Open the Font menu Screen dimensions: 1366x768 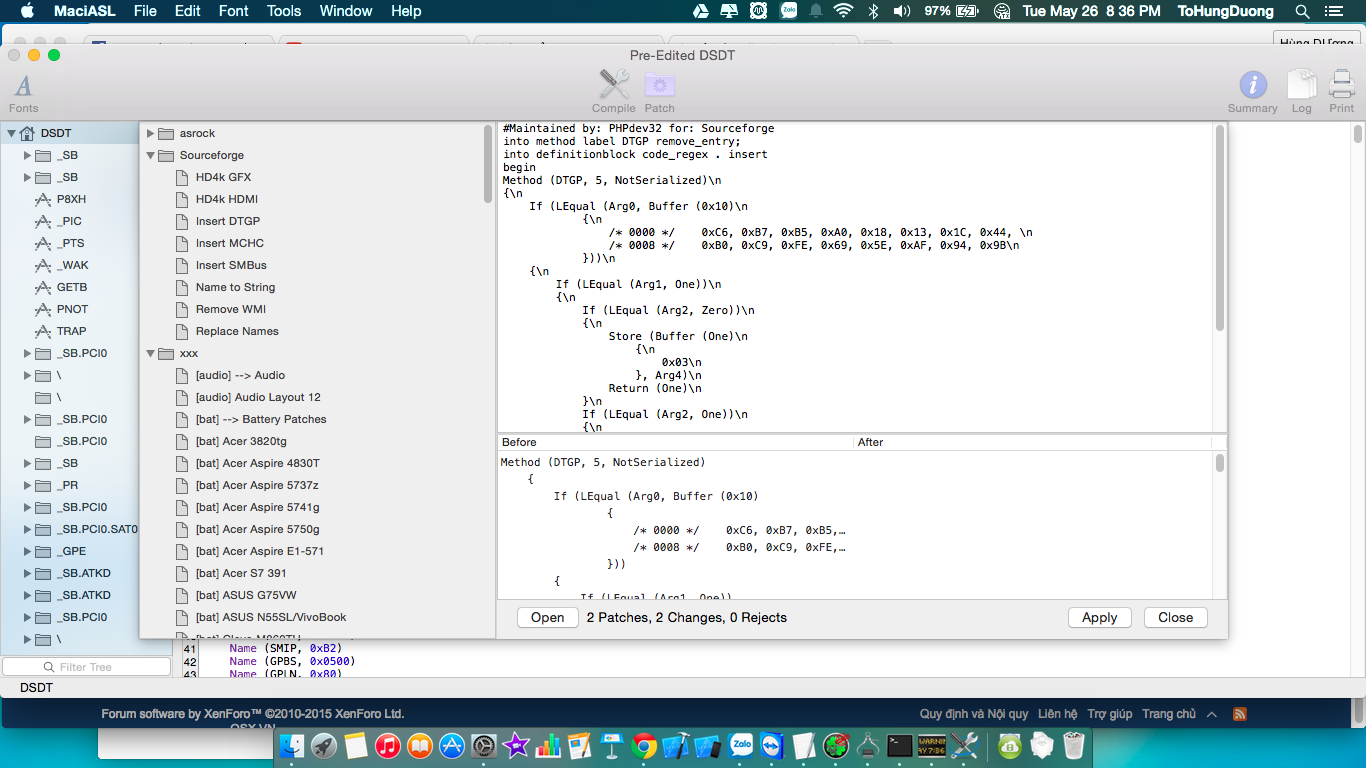233,11
